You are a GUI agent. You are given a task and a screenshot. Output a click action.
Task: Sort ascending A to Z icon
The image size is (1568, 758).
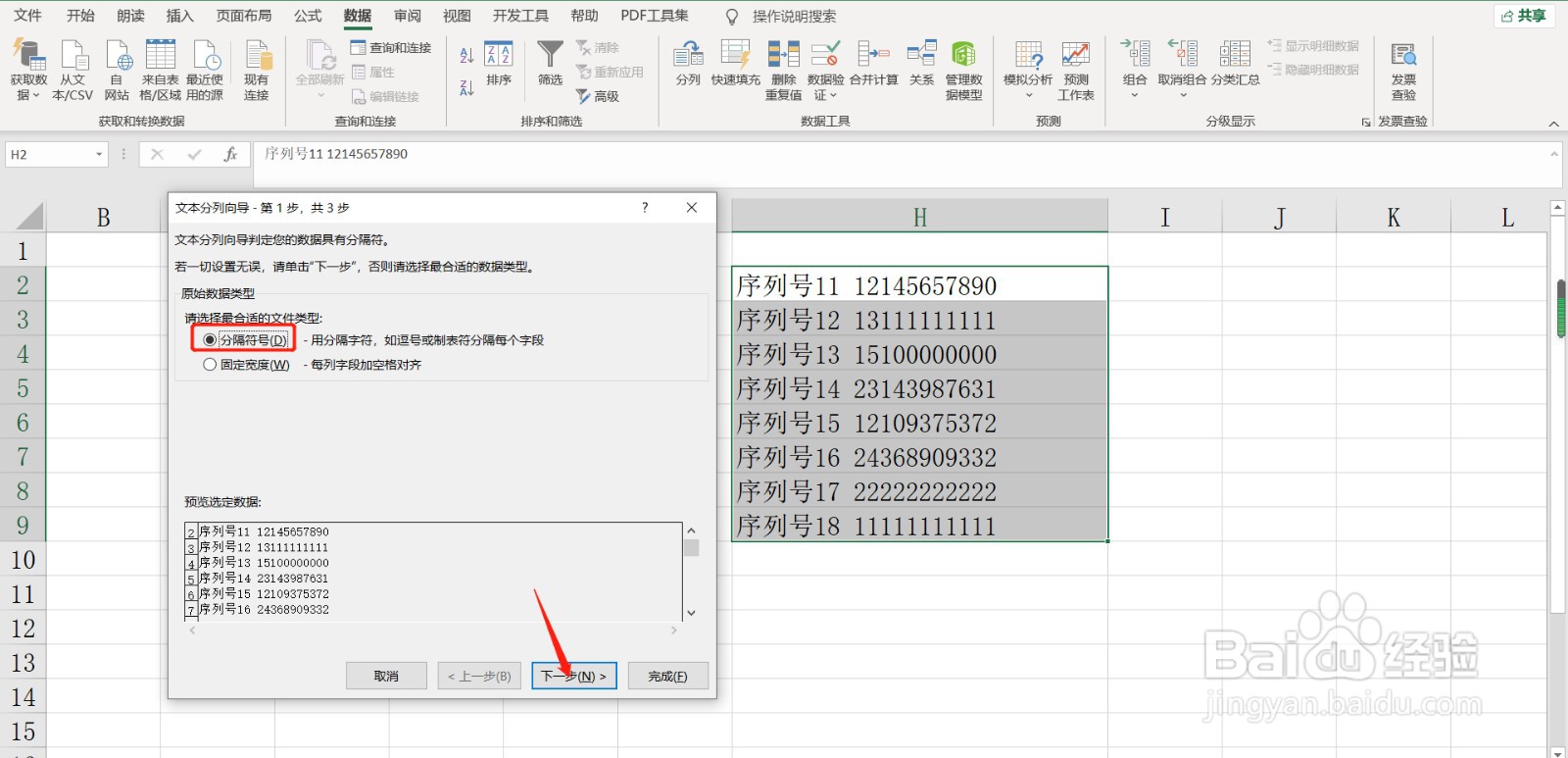[466, 56]
